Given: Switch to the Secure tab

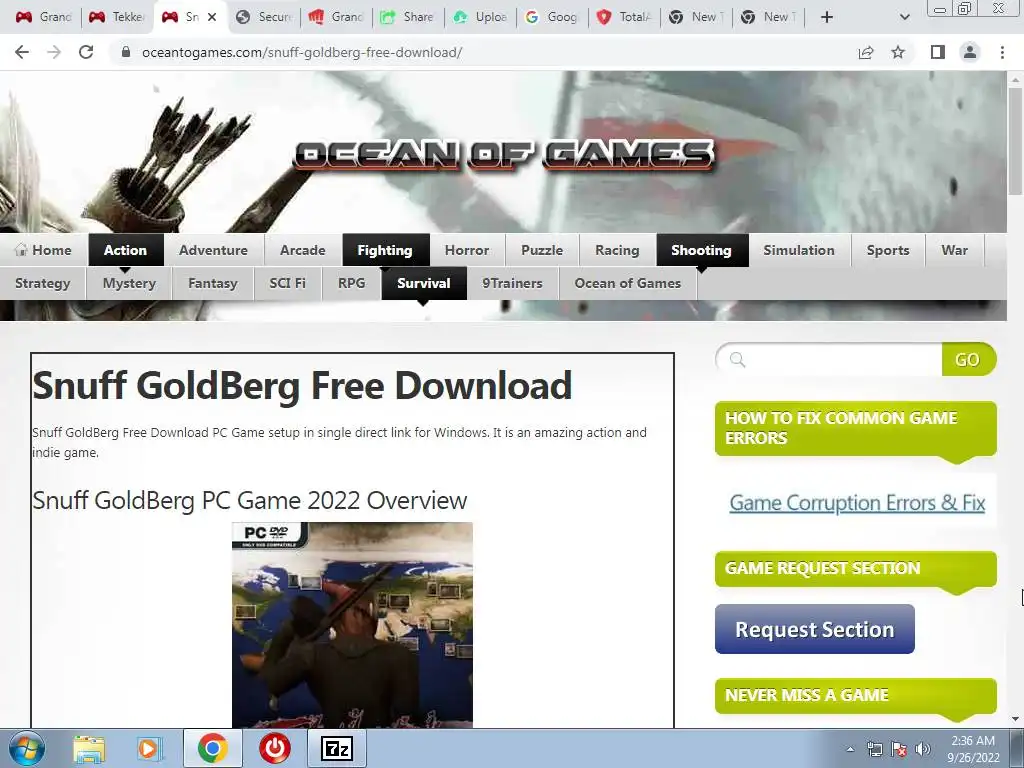Looking at the screenshot, I should [x=264, y=18].
